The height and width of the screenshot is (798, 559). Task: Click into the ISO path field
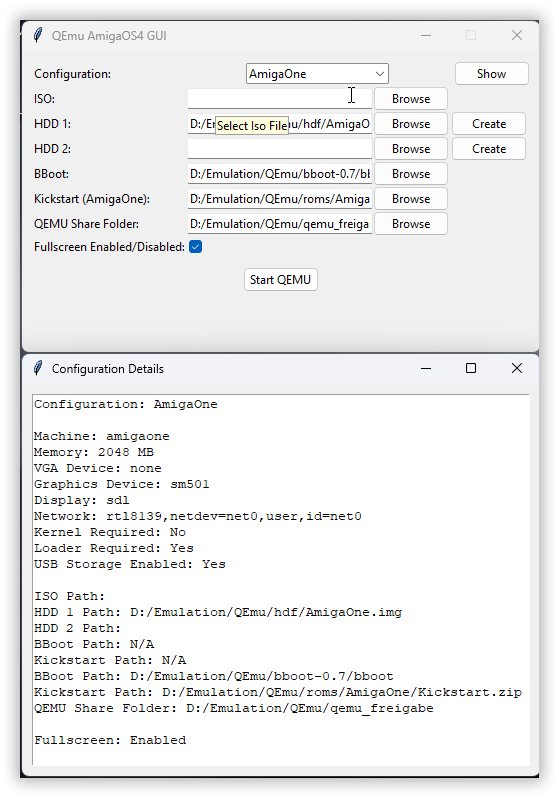[280, 99]
